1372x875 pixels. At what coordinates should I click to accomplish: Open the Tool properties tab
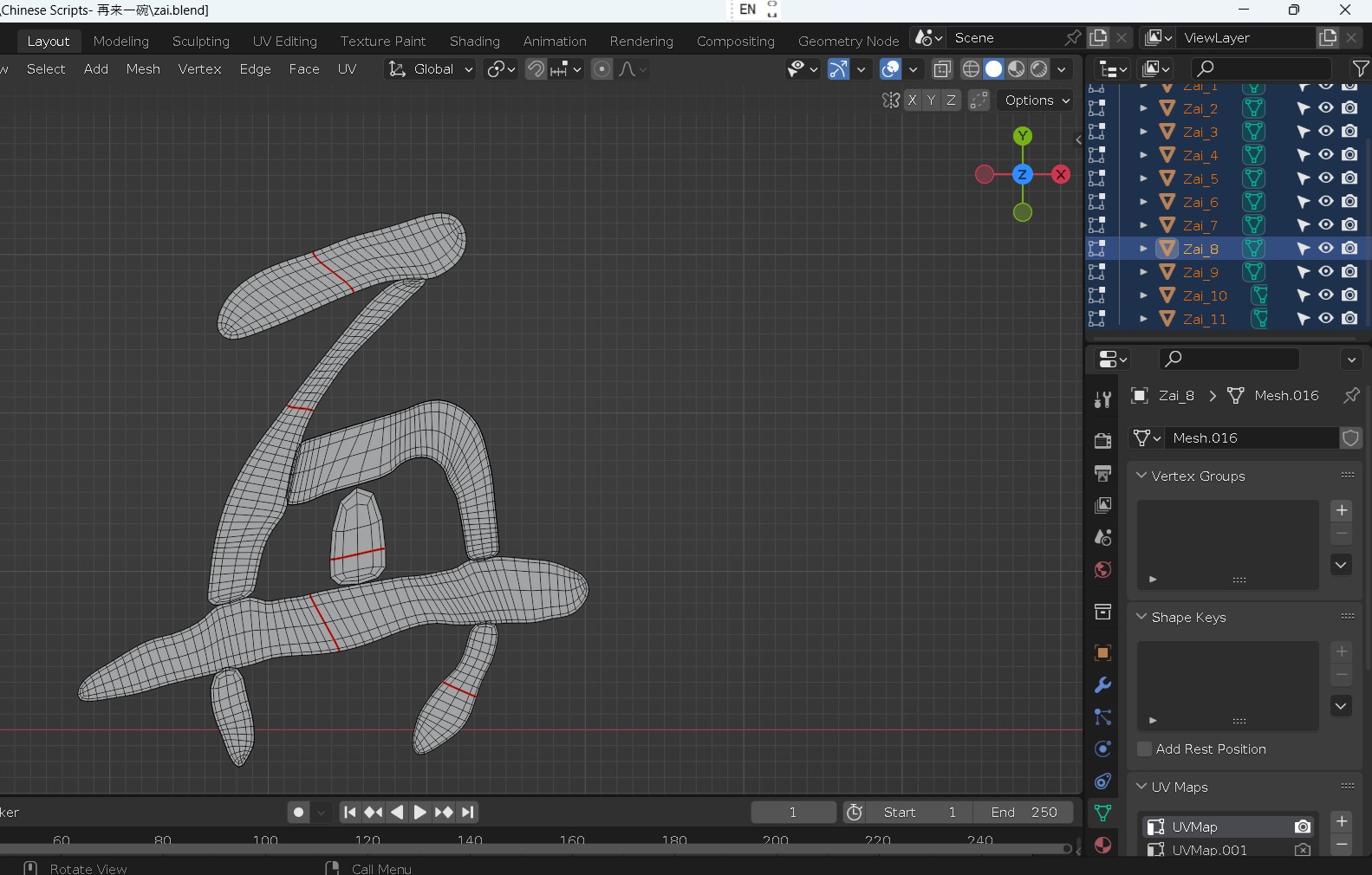click(x=1102, y=399)
